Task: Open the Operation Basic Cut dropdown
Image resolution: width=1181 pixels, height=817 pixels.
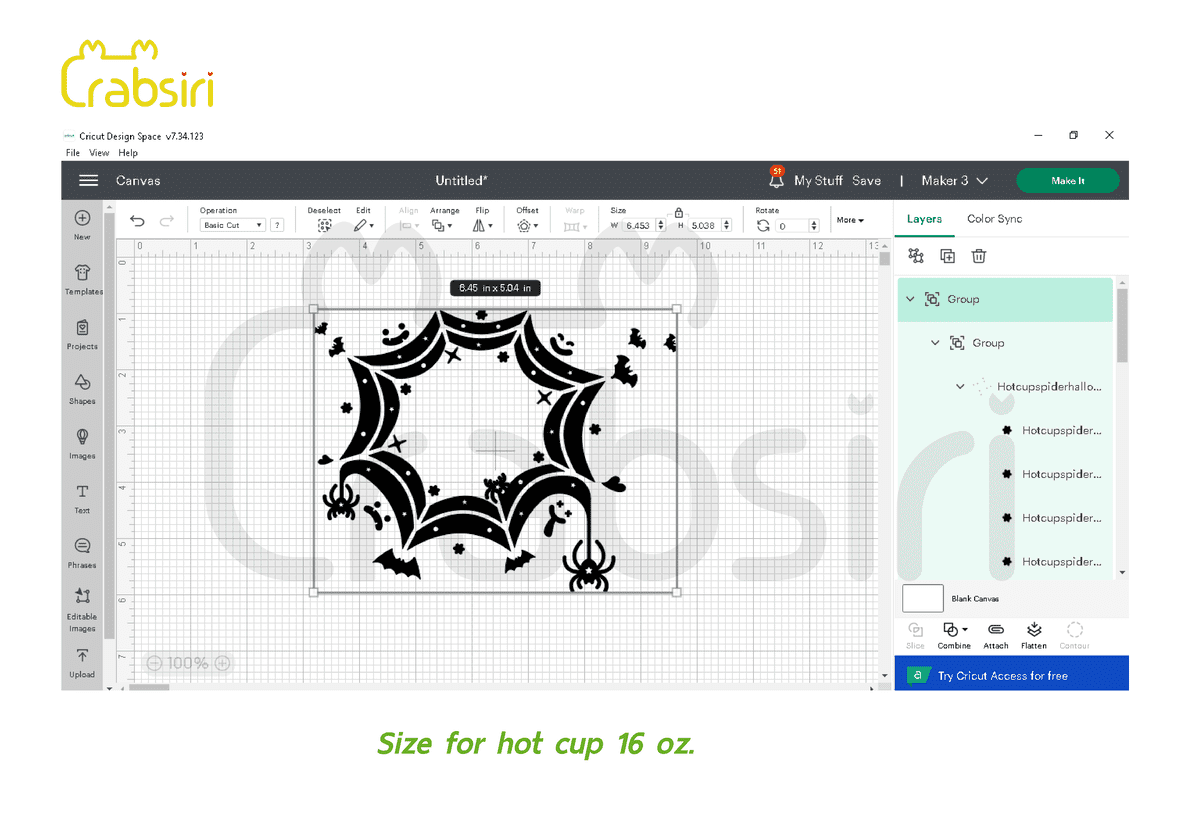Action: click(x=233, y=226)
